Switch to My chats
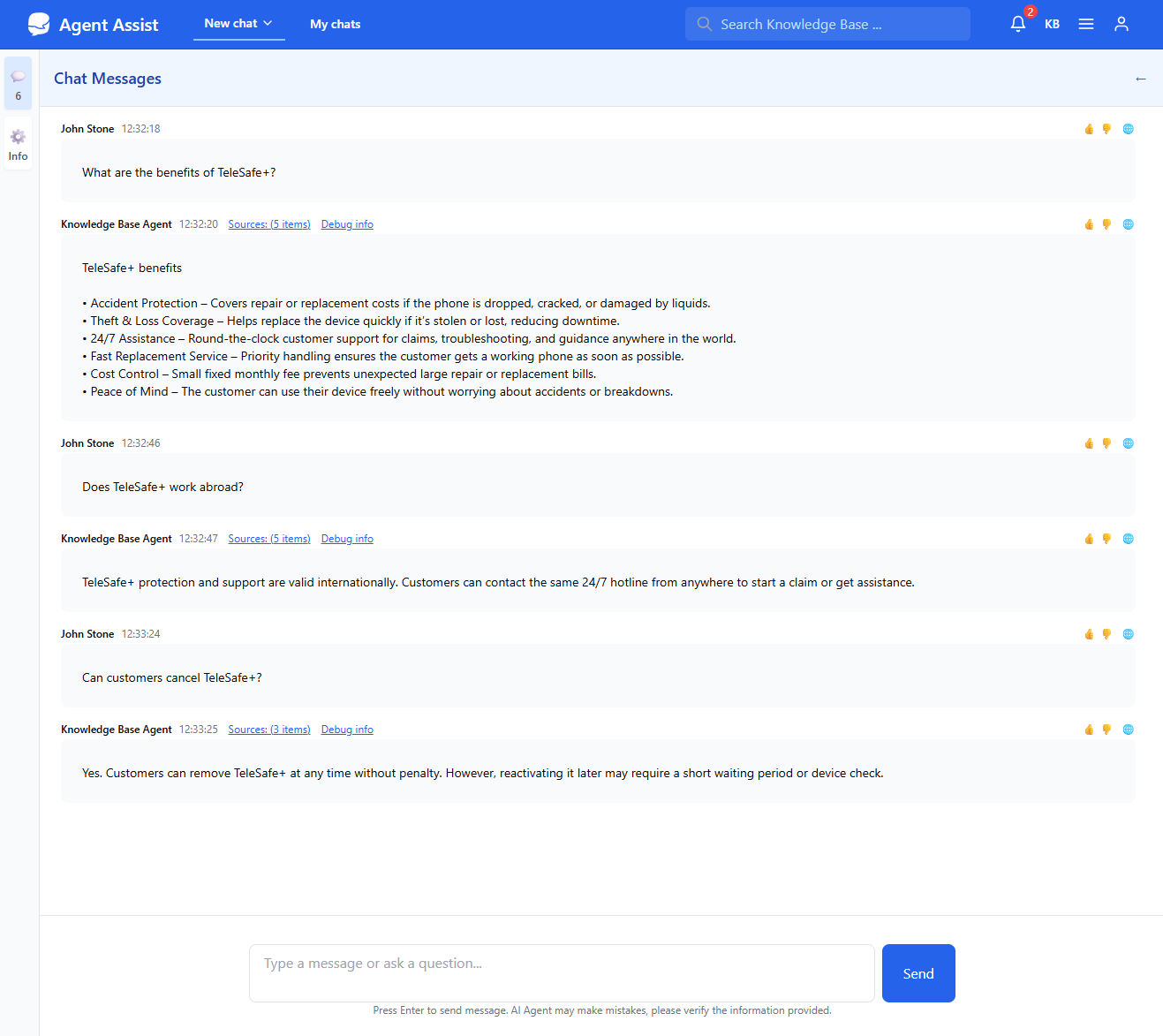This screenshot has height=1036, width=1163. coord(335,24)
